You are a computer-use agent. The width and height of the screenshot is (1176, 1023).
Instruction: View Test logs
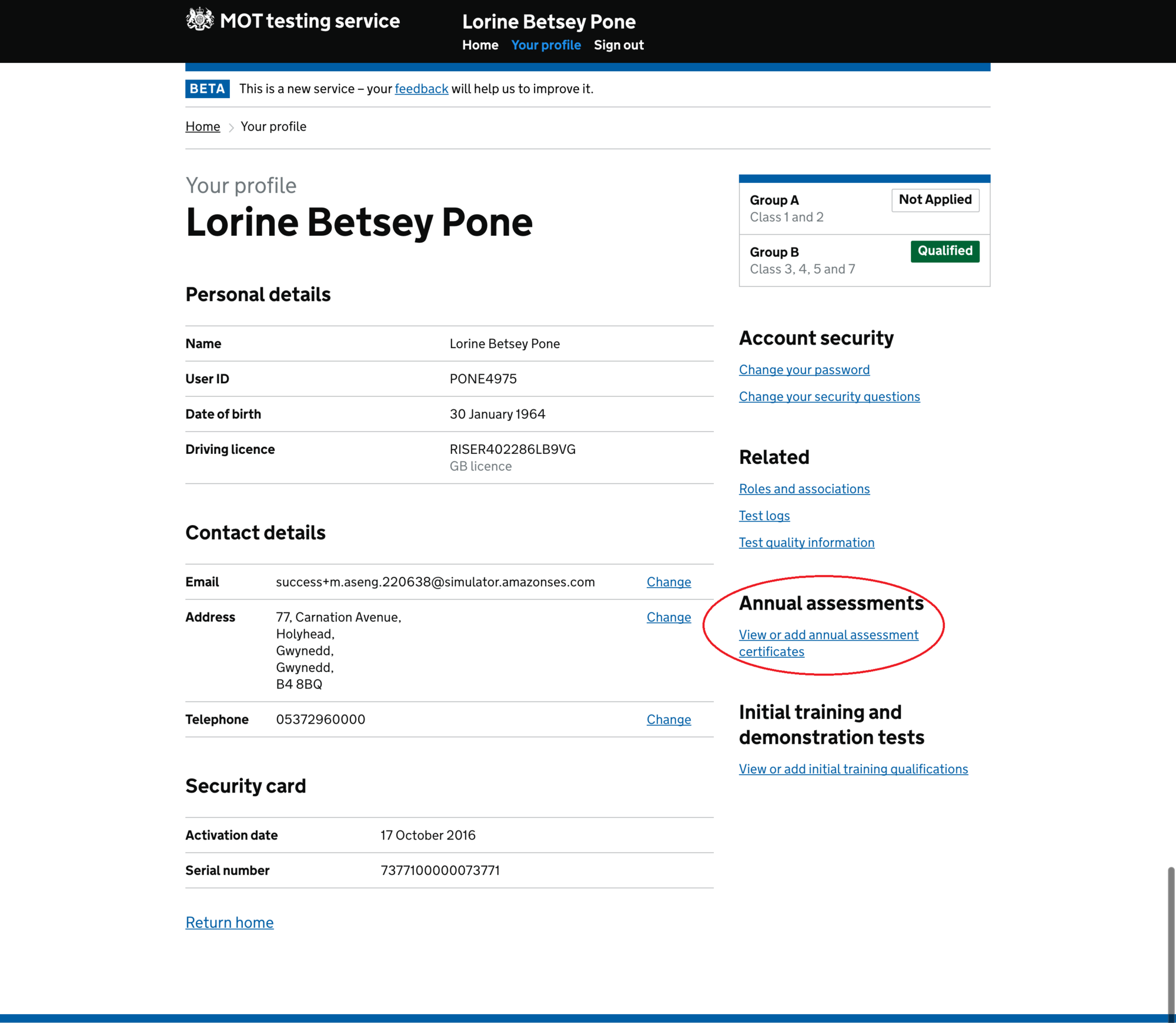click(x=764, y=516)
